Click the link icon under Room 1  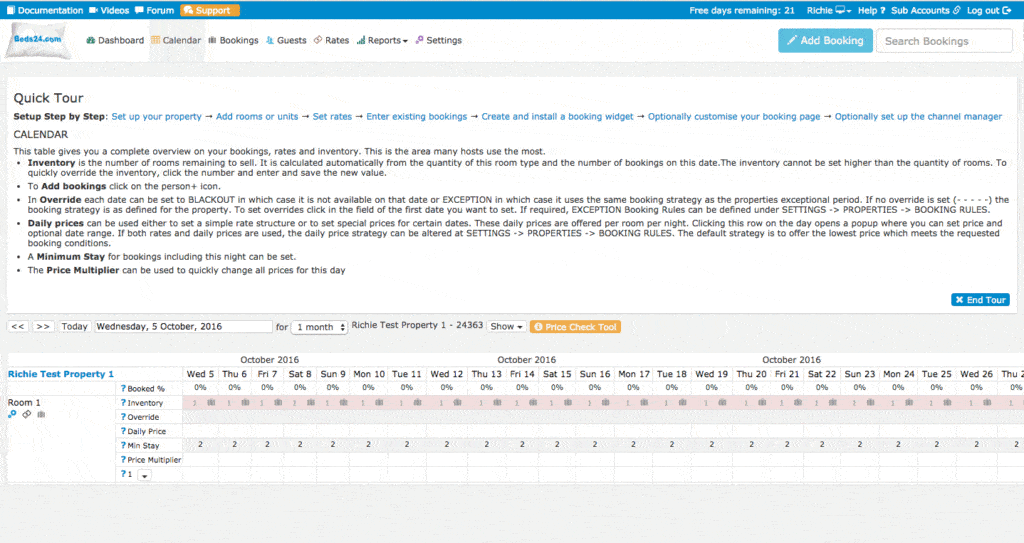[x=26, y=414]
